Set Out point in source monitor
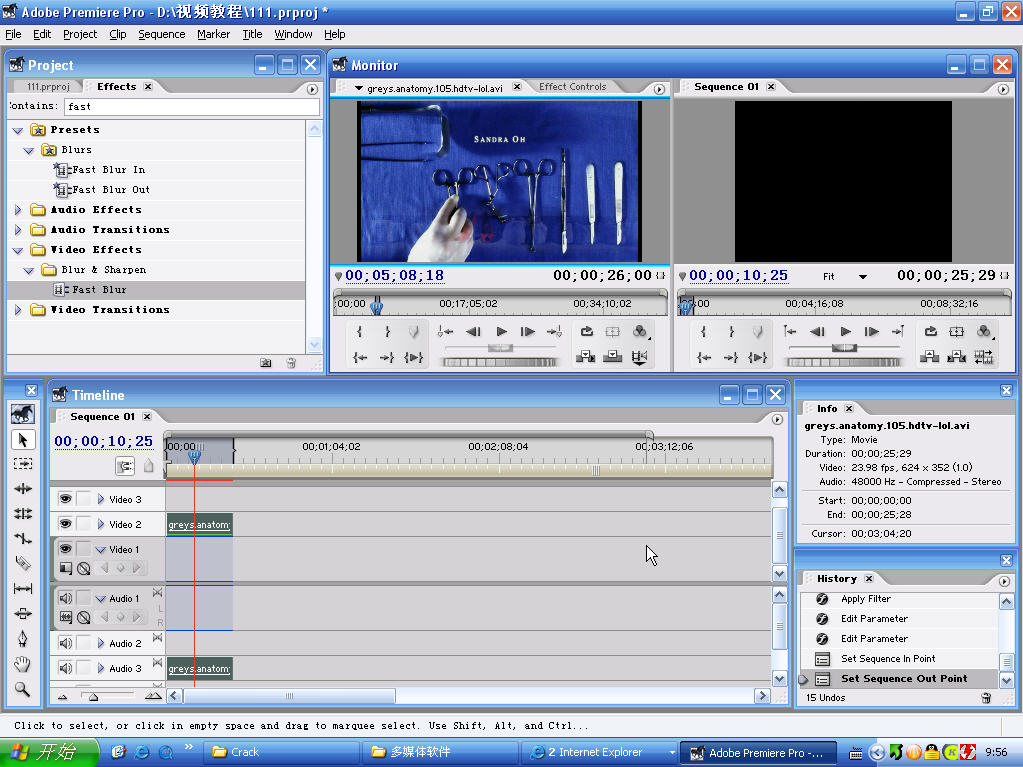This screenshot has height=767, width=1023. pyautogui.click(x=387, y=332)
